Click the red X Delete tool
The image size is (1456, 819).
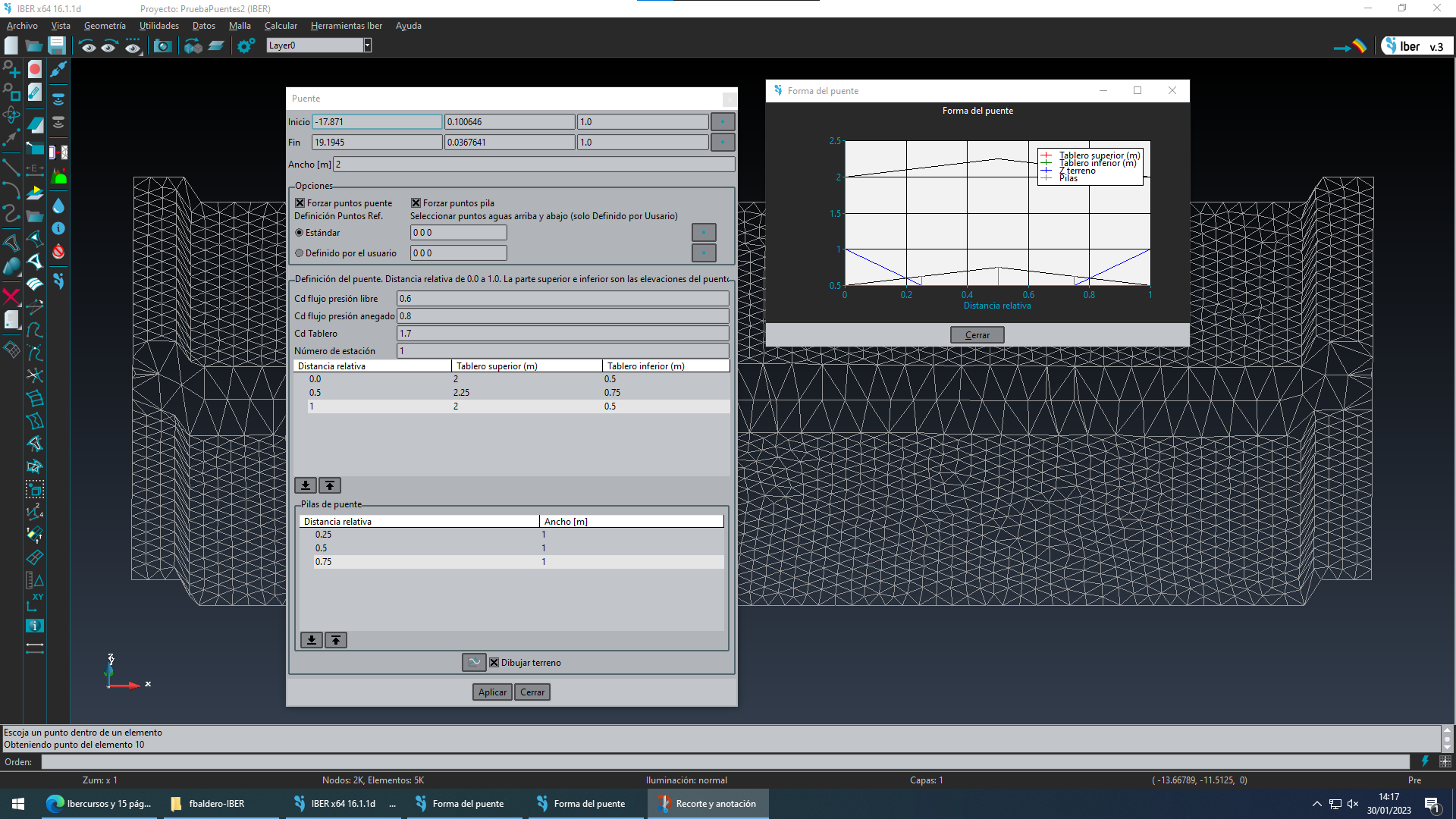click(x=11, y=296)
